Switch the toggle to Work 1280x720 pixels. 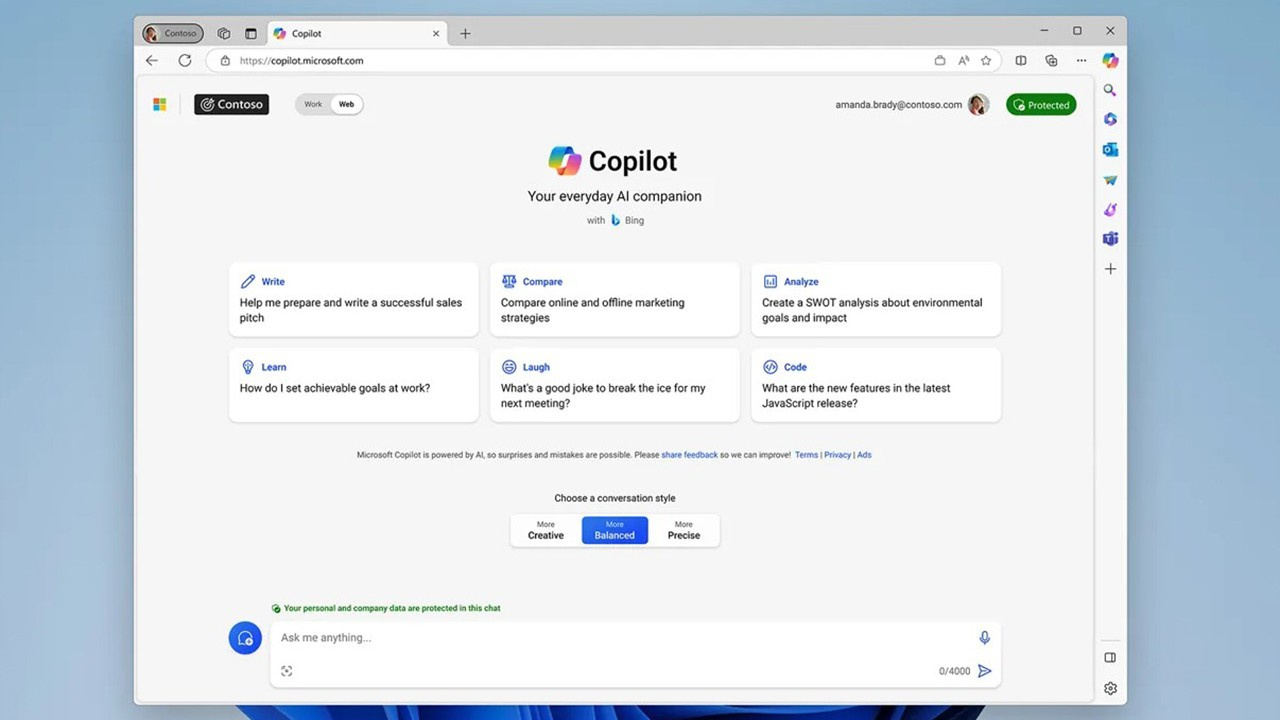tap(313, 104)
